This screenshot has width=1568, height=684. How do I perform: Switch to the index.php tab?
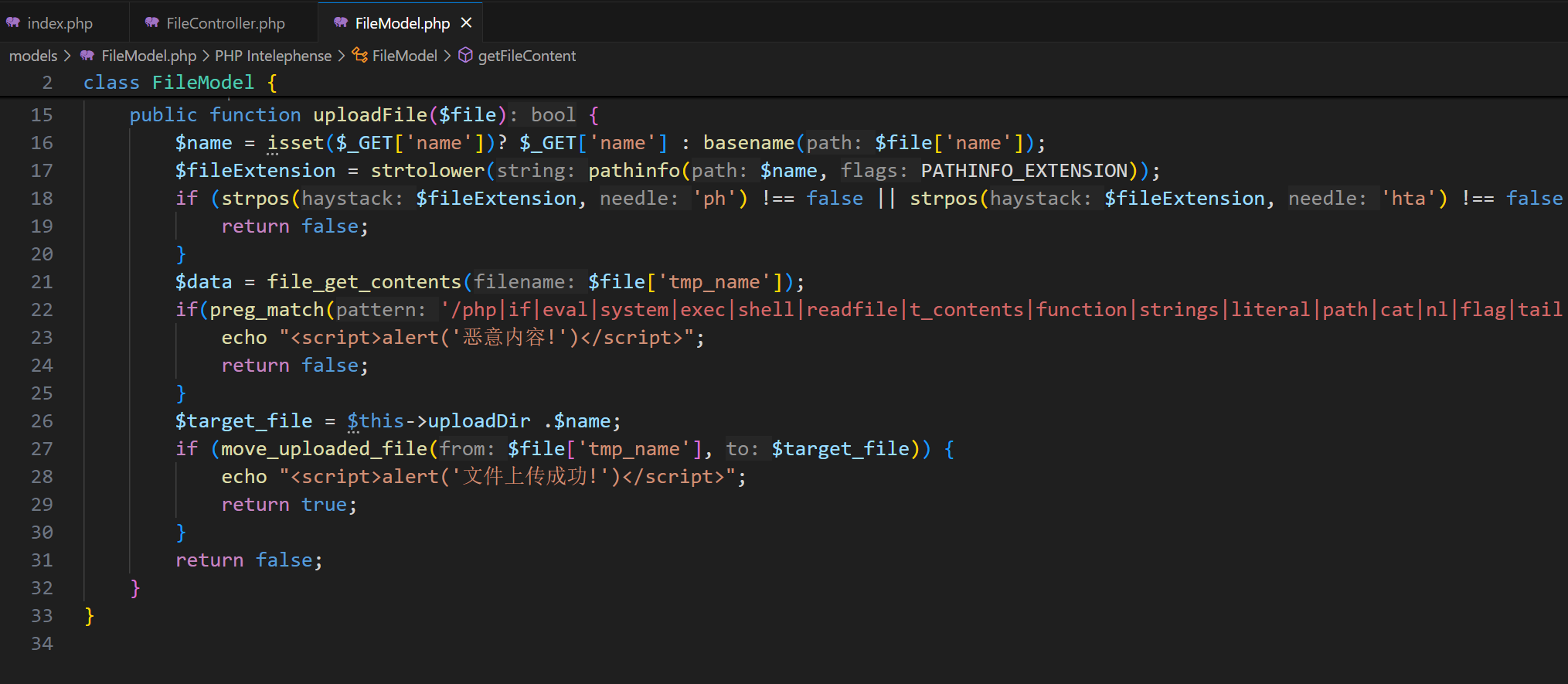(60, 23)
